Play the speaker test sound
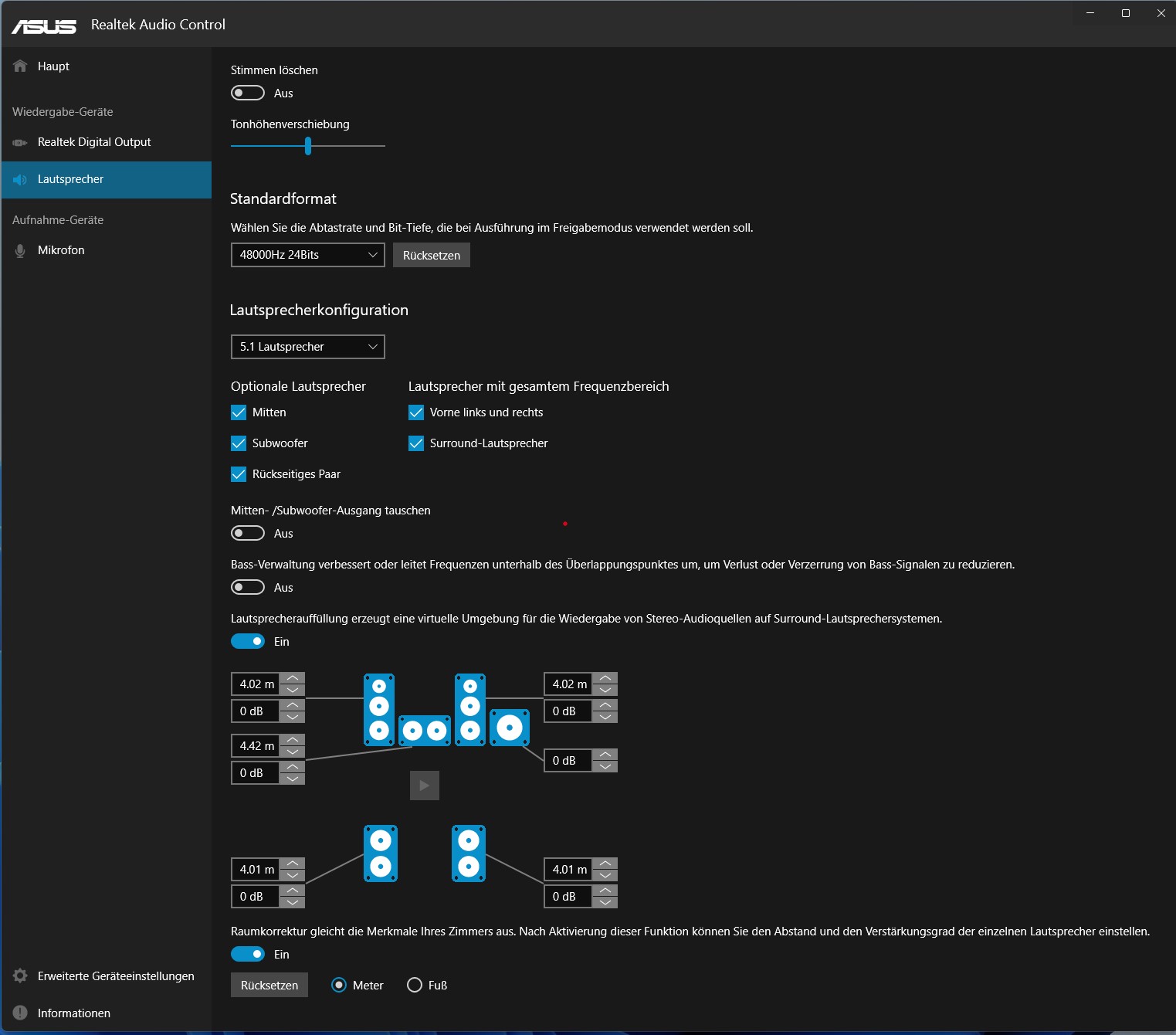The height and width of the screenshot is (1035, 1176). click(425, 786)
